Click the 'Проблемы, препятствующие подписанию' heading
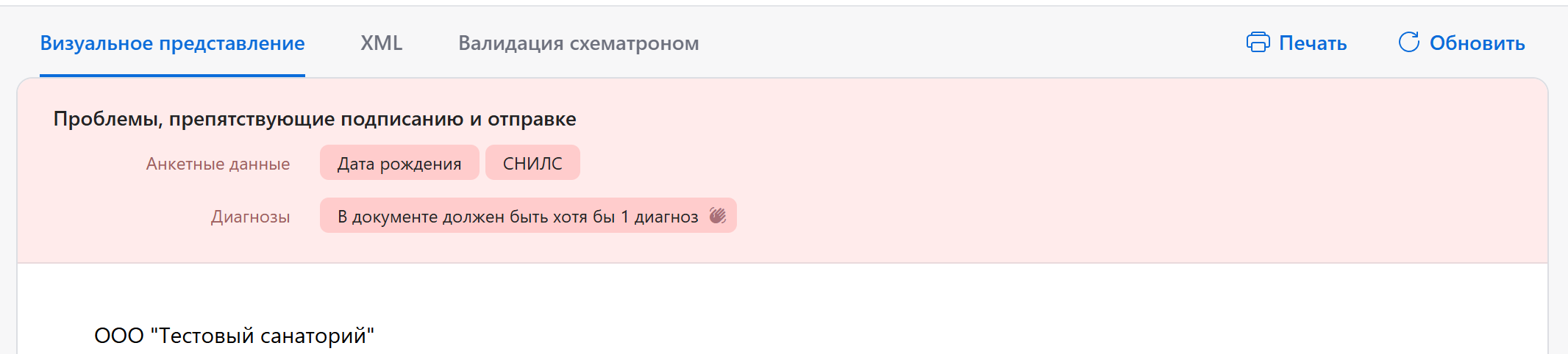Image resolution: width=1568 pixels, height=354 pixels. pyautogui.click(x=314, y=119)
